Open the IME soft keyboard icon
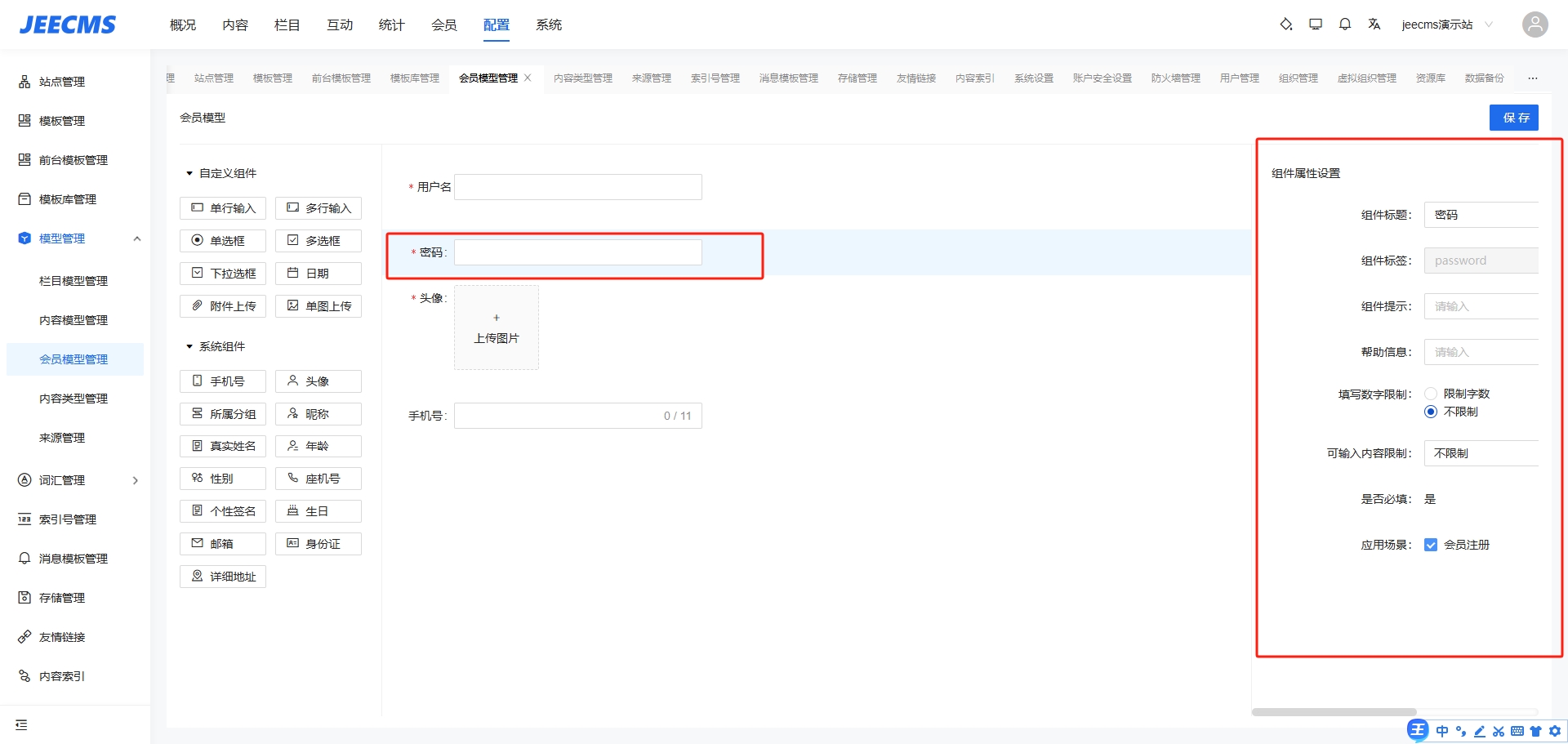 point(1517,731)
